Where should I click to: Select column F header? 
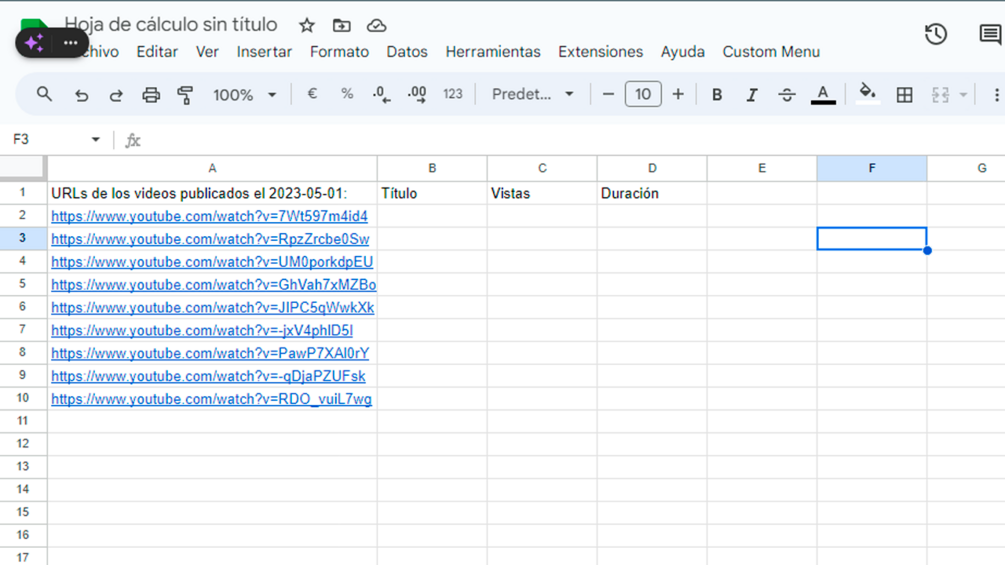(872, 168)
